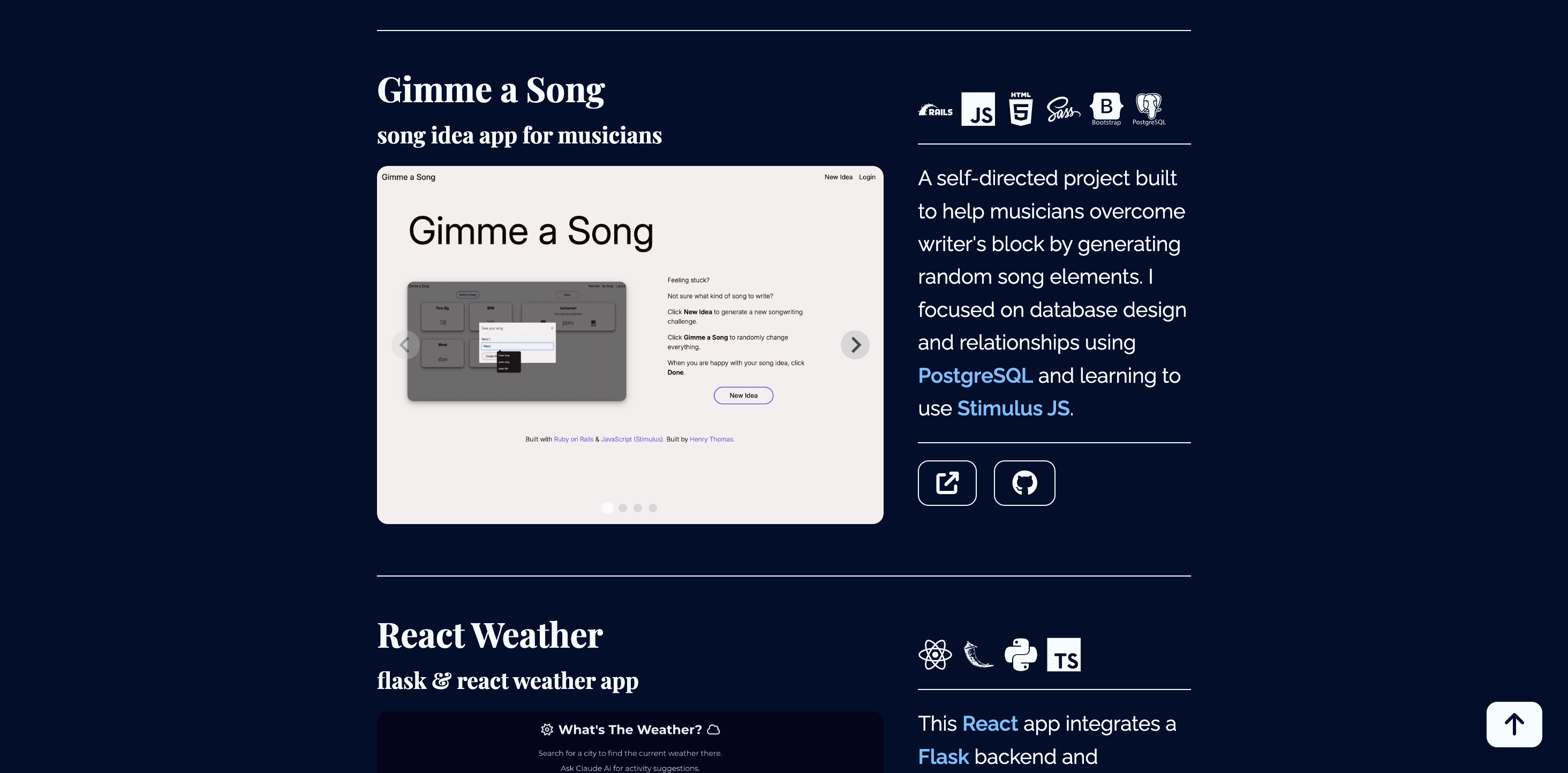Open the Gimme a Song GitHub repository
The height and width of the screenshot is (773, 1568).
point(1024,483)
